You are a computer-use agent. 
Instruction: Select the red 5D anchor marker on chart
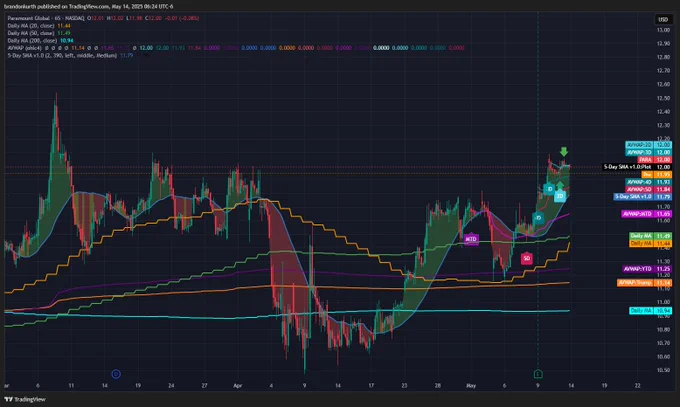(x=526, y=259)
